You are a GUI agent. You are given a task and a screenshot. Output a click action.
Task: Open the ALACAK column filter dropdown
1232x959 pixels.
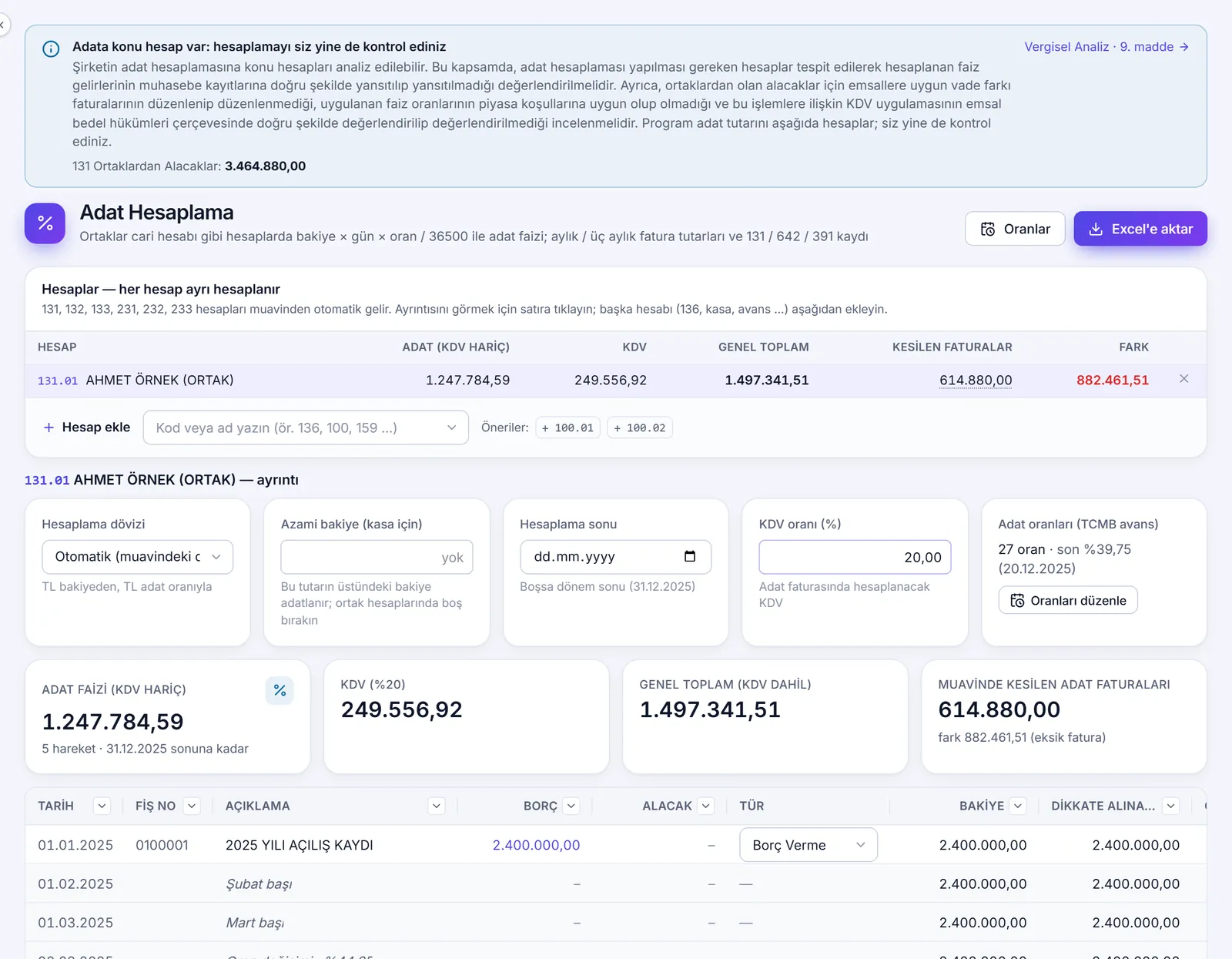click(x=706, y=806)
